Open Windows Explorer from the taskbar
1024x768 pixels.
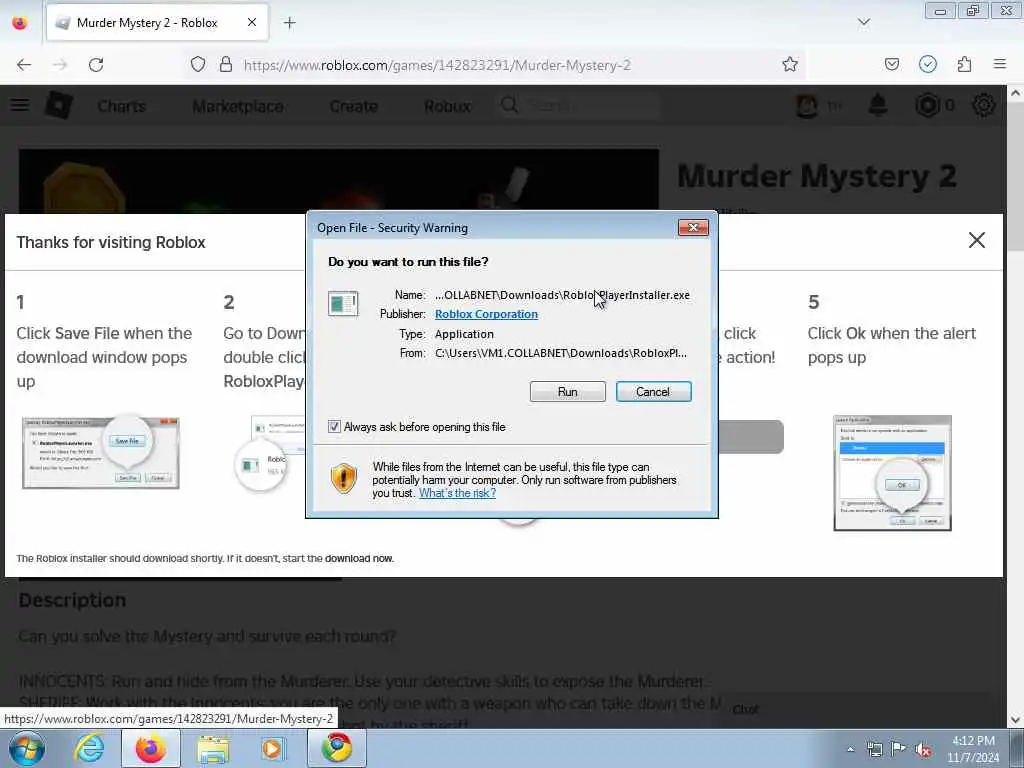click(x=213, y=748)
